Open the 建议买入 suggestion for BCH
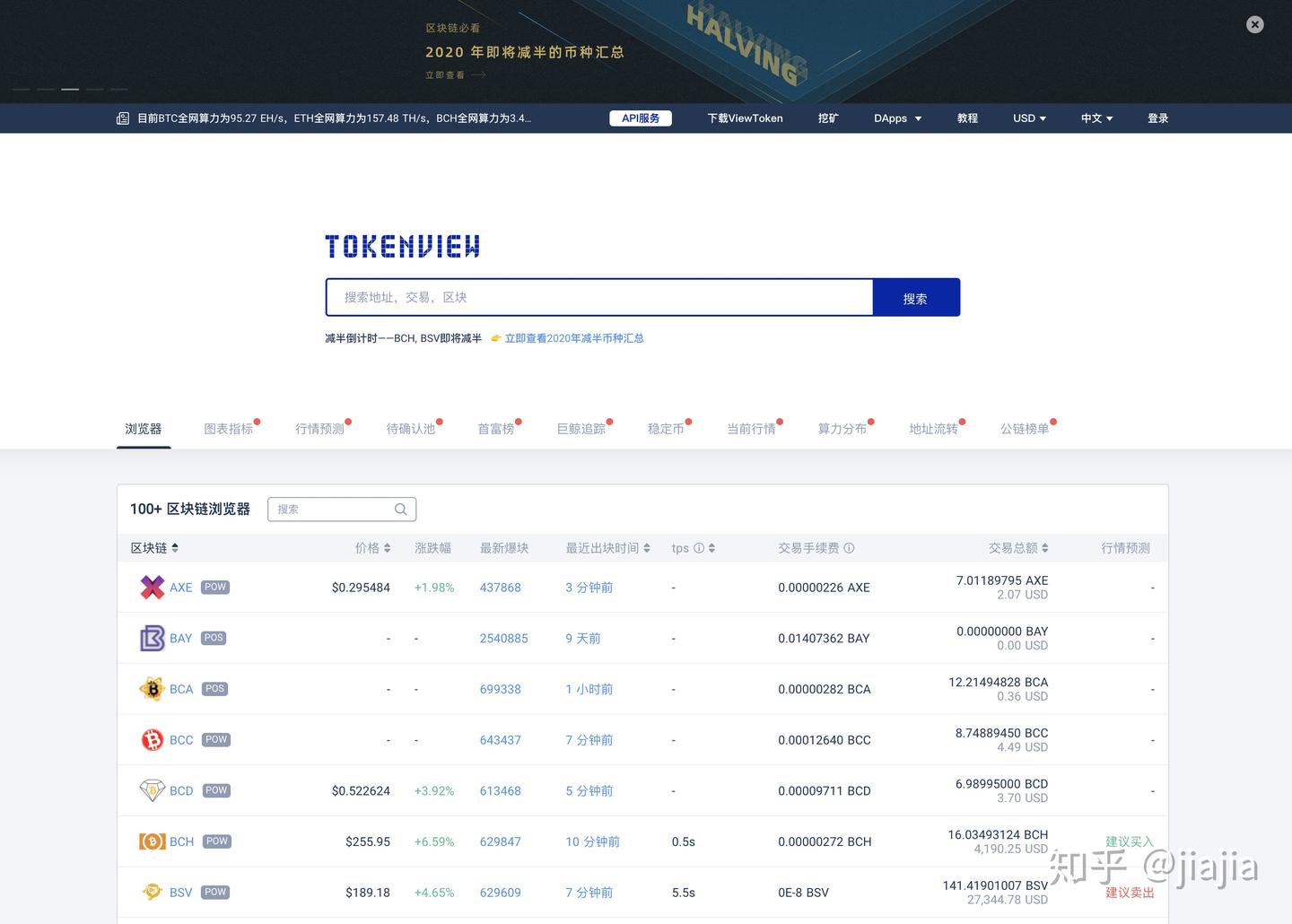1292x924 pixels. click(x=1129, y=841)
